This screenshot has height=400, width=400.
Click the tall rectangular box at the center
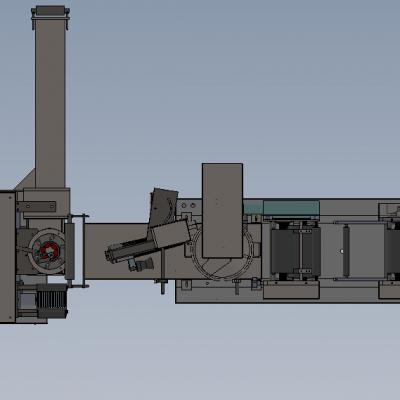(222, 211)
